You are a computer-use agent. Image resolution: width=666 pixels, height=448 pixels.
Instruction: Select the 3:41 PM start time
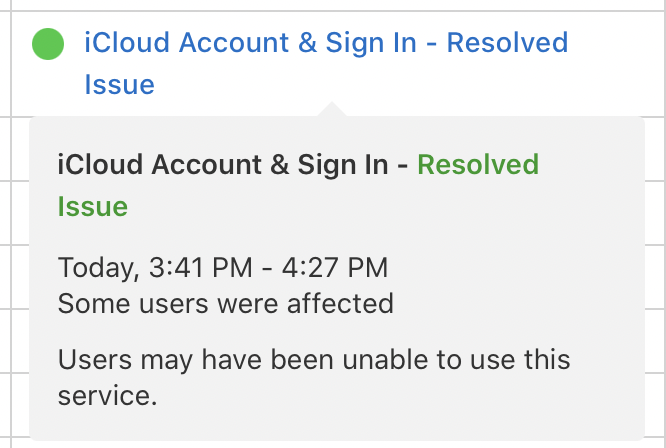tap(201, 268)
